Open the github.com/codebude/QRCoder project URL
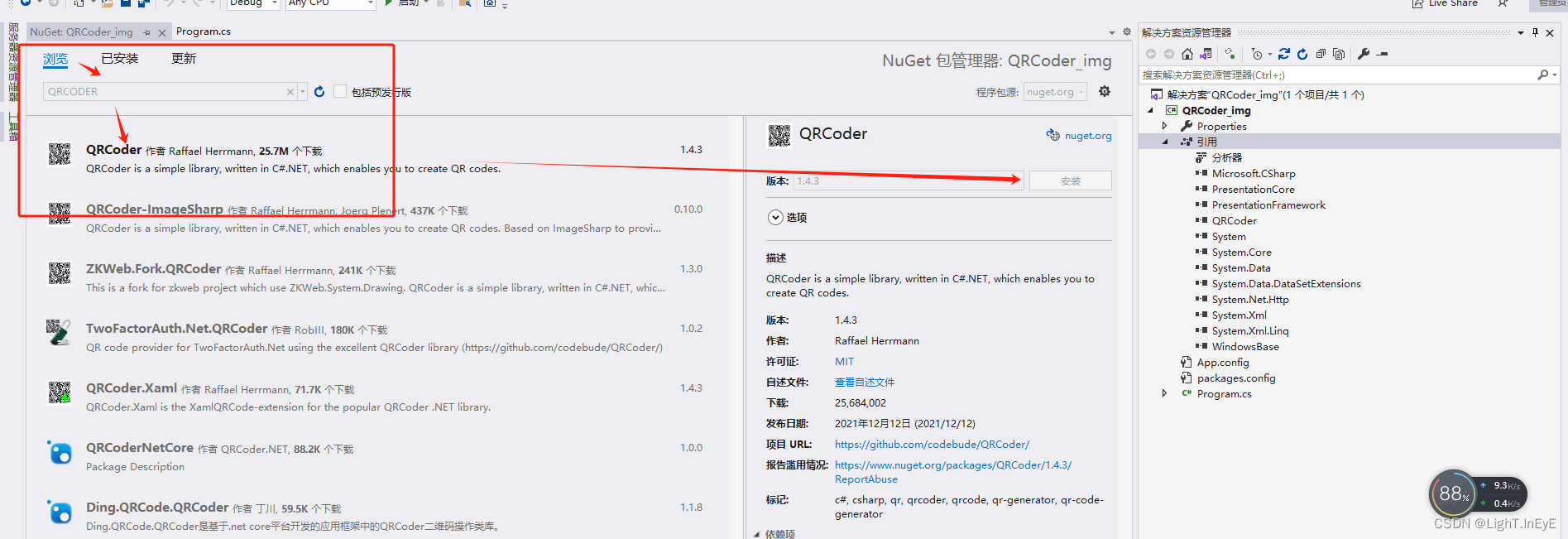The height and width of the screenshot is (539, 1568). pyautogui.click(x=932, y=445)
